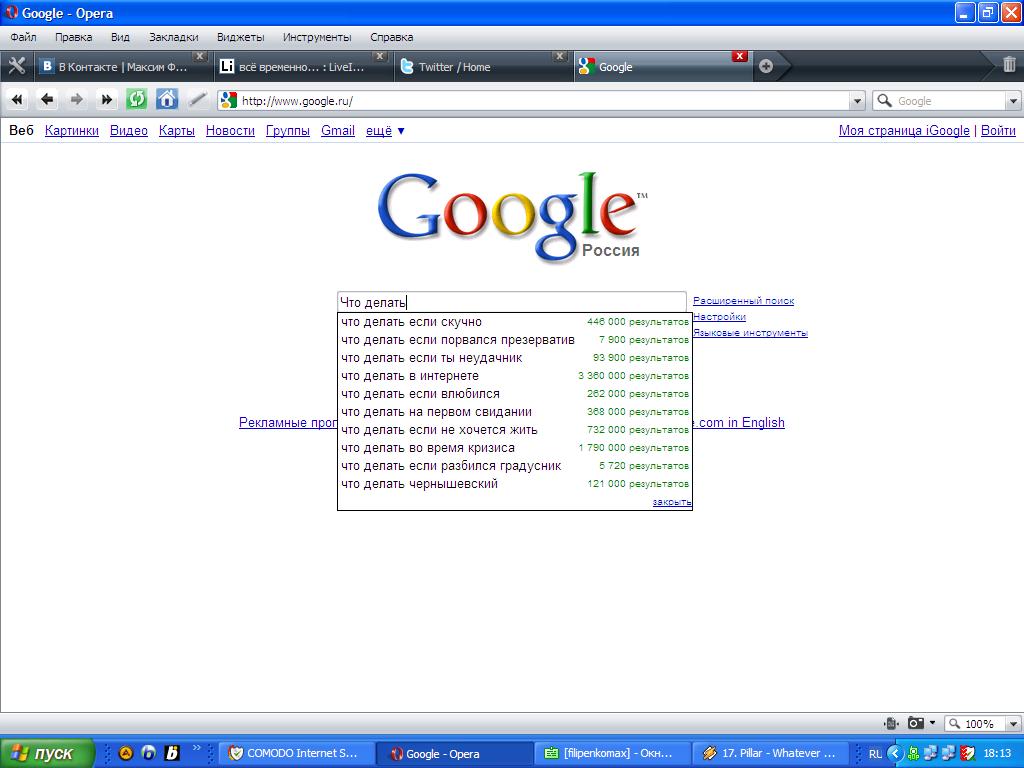Screen dimensions: 1024x768
Task: Close the Twitter / Home tab
Action: click(559, 56)
